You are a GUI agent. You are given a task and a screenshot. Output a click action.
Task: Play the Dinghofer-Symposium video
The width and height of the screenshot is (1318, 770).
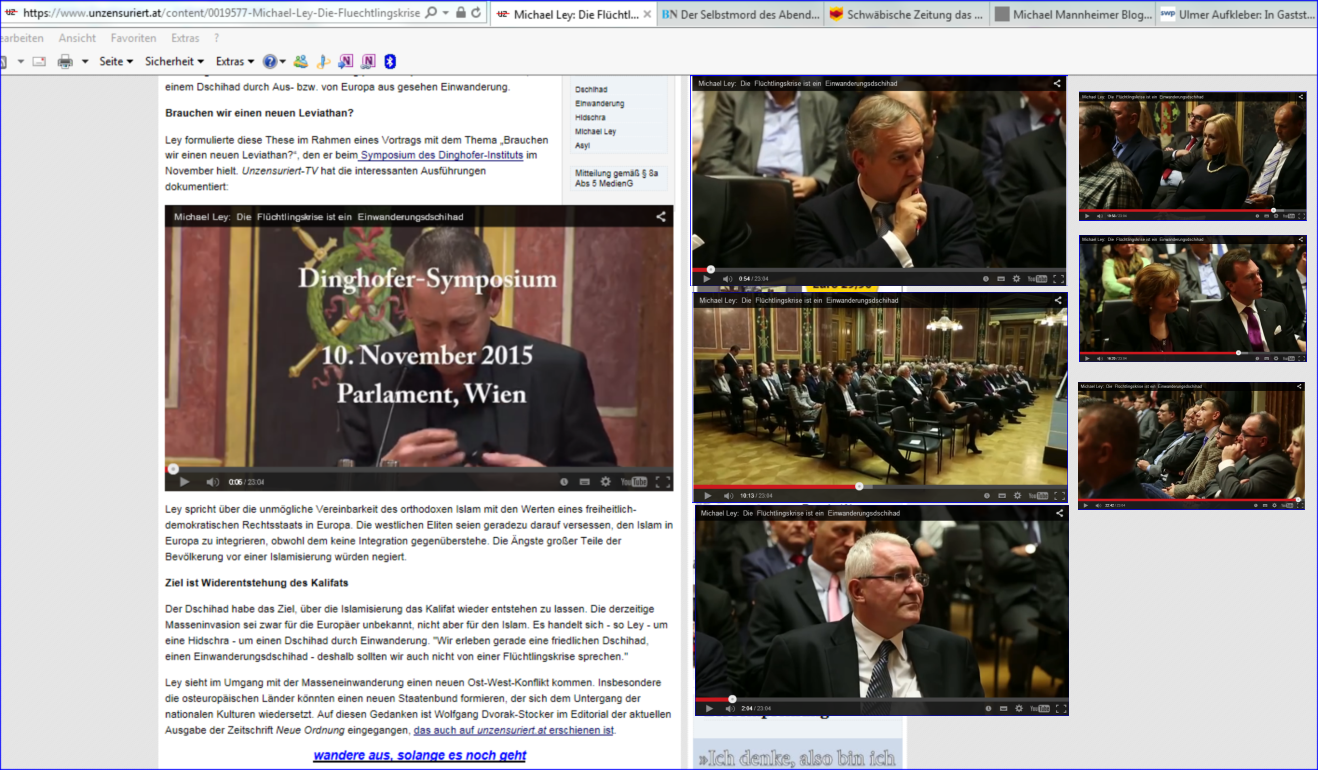pyautogui.click(x=184, y=482)
